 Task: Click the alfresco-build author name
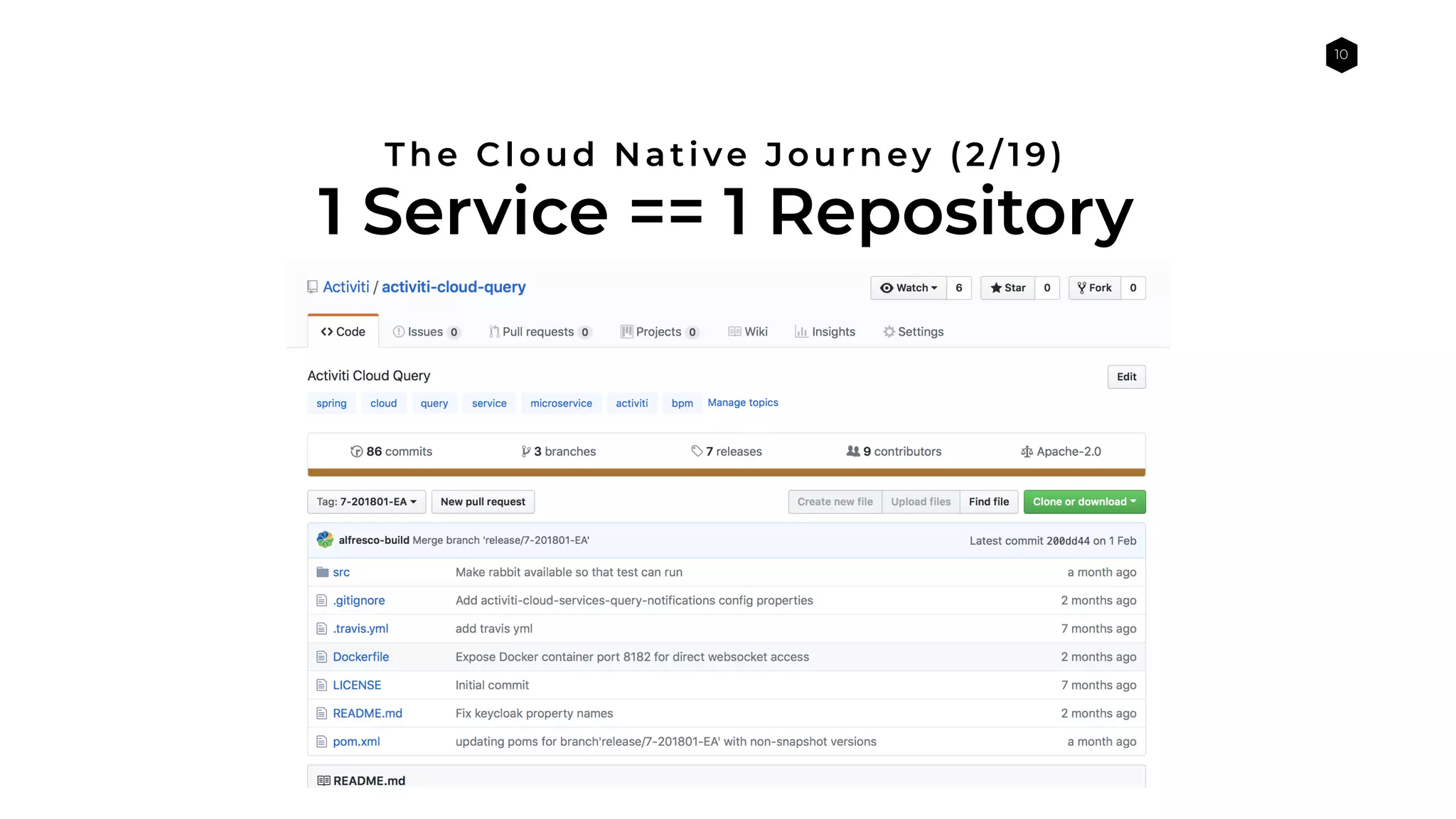374,540
